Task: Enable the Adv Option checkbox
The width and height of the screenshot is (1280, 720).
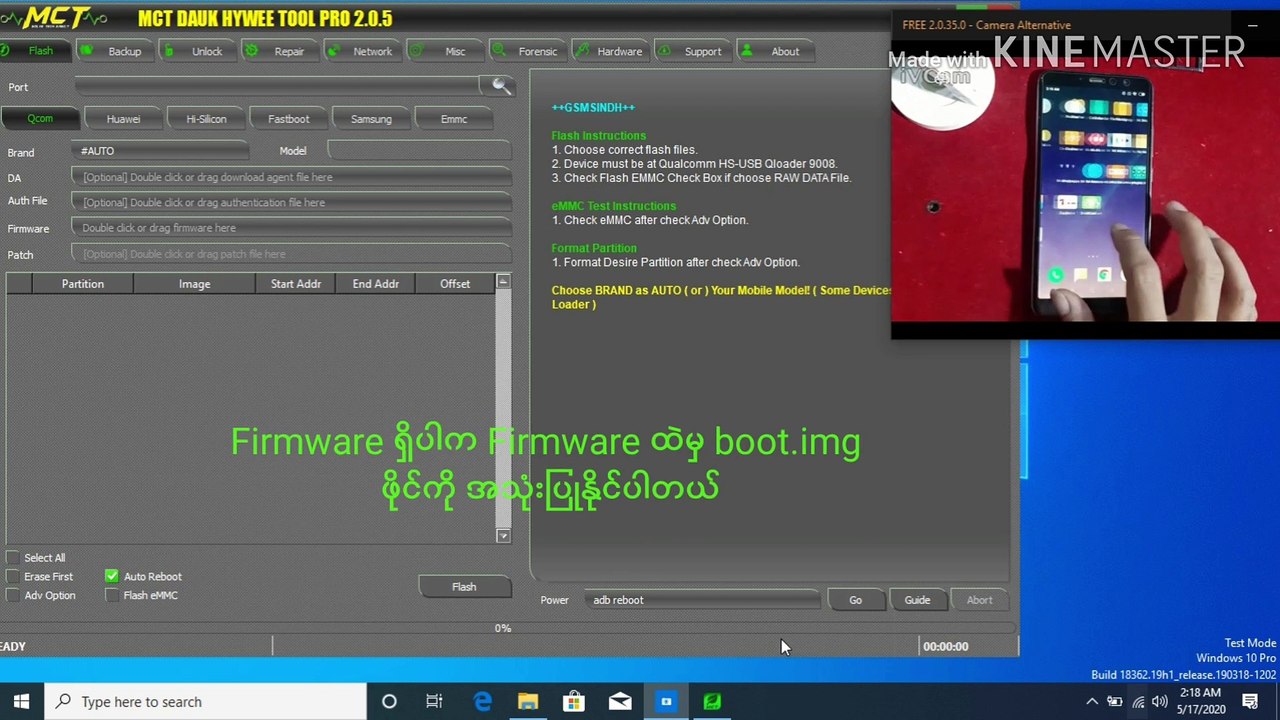Action: (x=12, y=596)
